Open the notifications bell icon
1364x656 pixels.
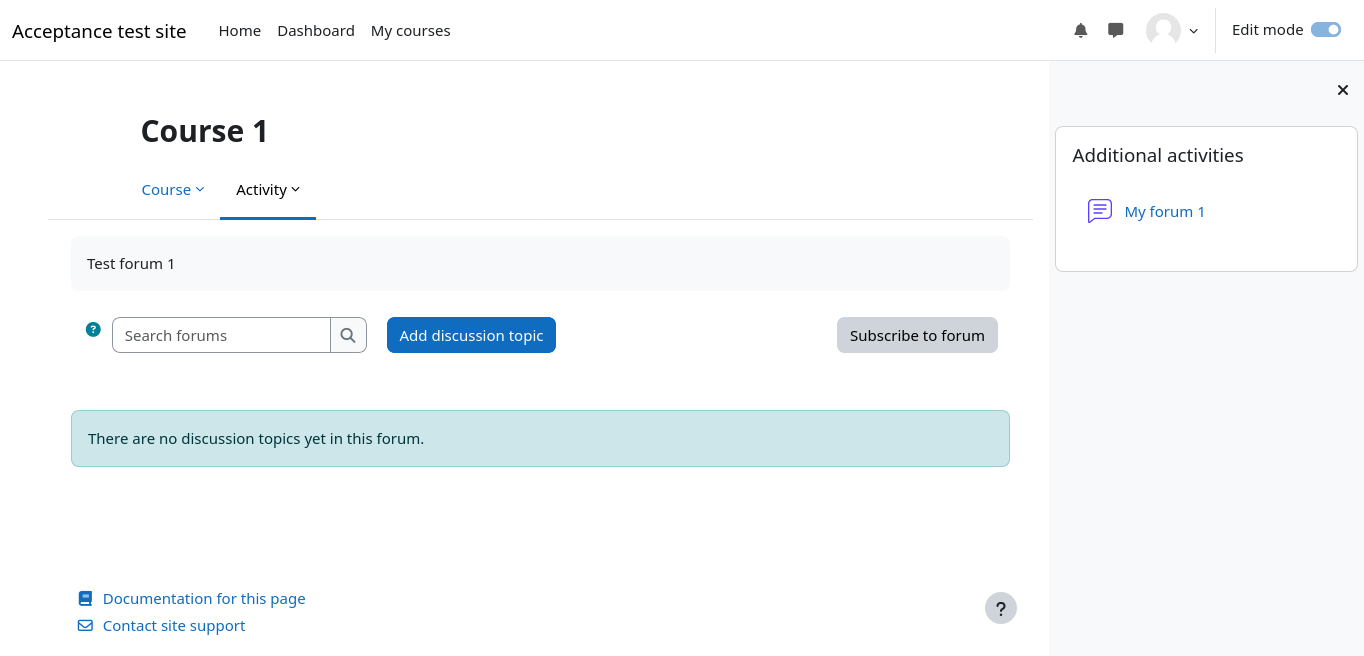(x=1080, y=31)
